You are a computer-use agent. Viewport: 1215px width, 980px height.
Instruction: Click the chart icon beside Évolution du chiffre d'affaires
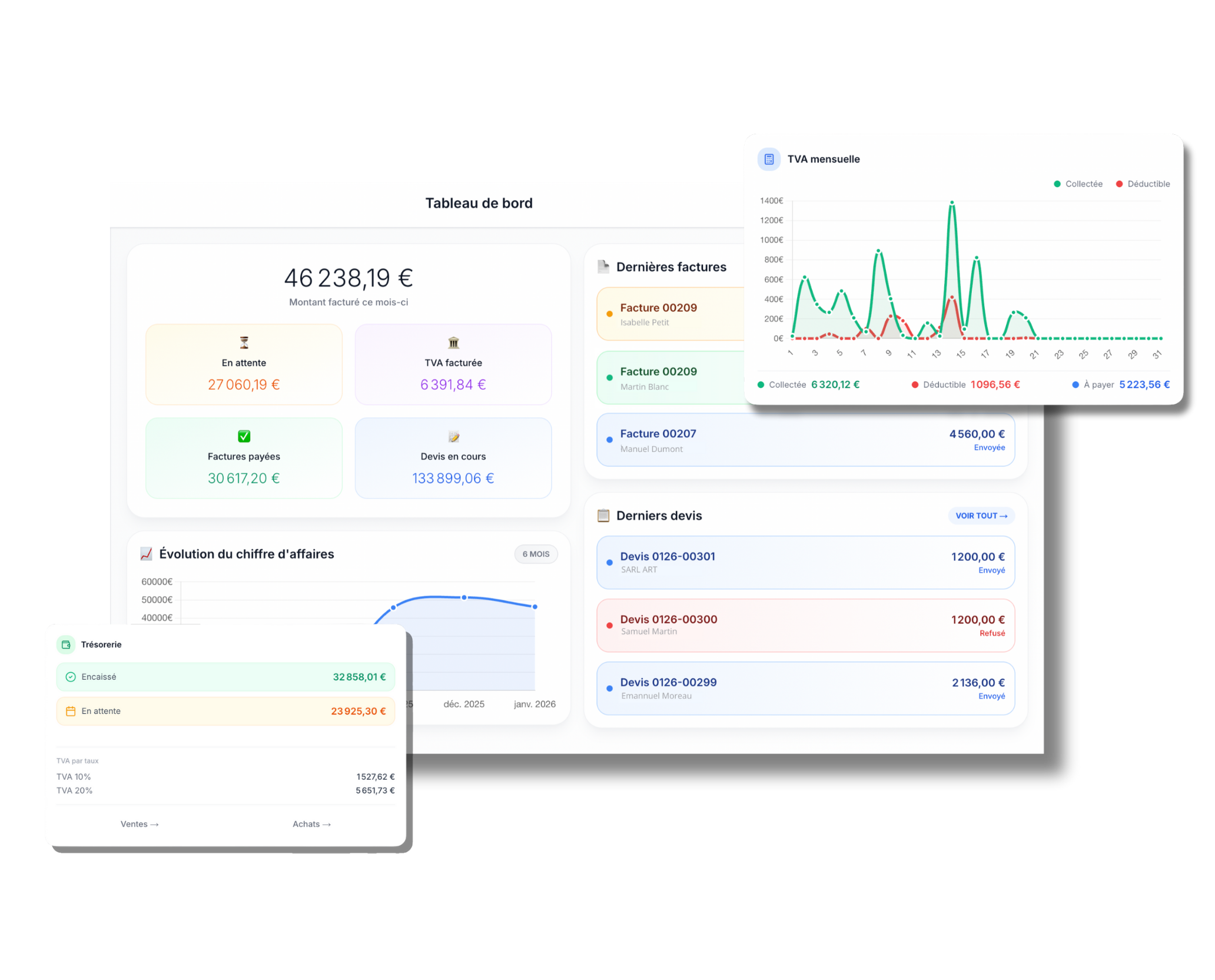146,554
